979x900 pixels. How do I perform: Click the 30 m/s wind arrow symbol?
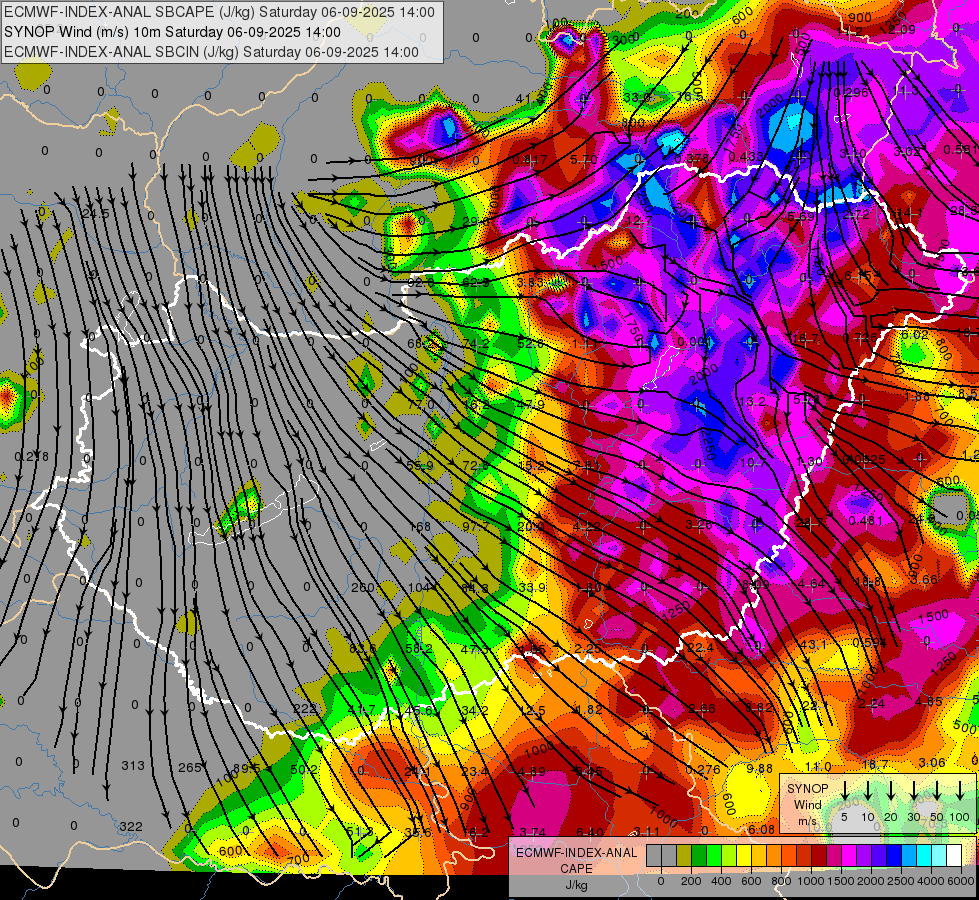tap(914, 790)
